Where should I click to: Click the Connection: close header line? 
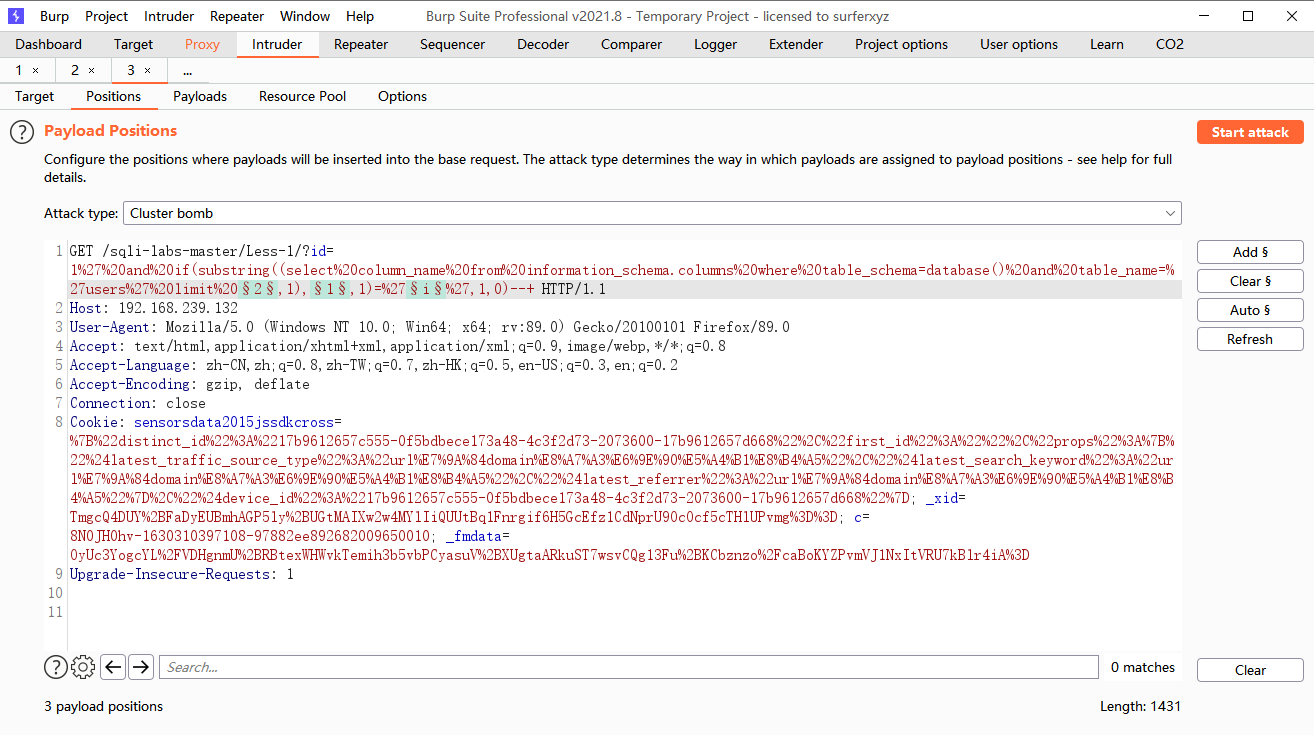pyautogui.click(x=137, y=403)
